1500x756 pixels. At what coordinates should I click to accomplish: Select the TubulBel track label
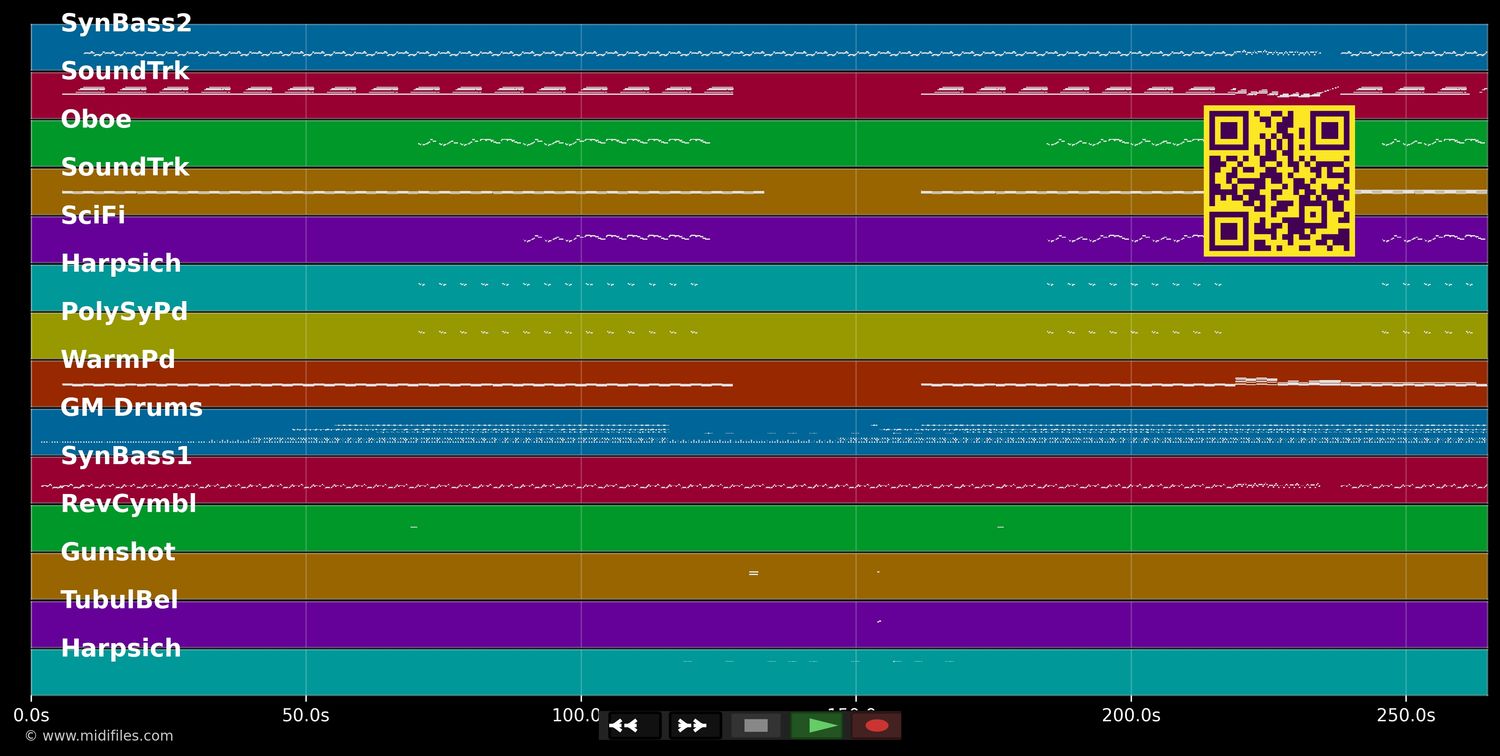(x=120, y=600)
